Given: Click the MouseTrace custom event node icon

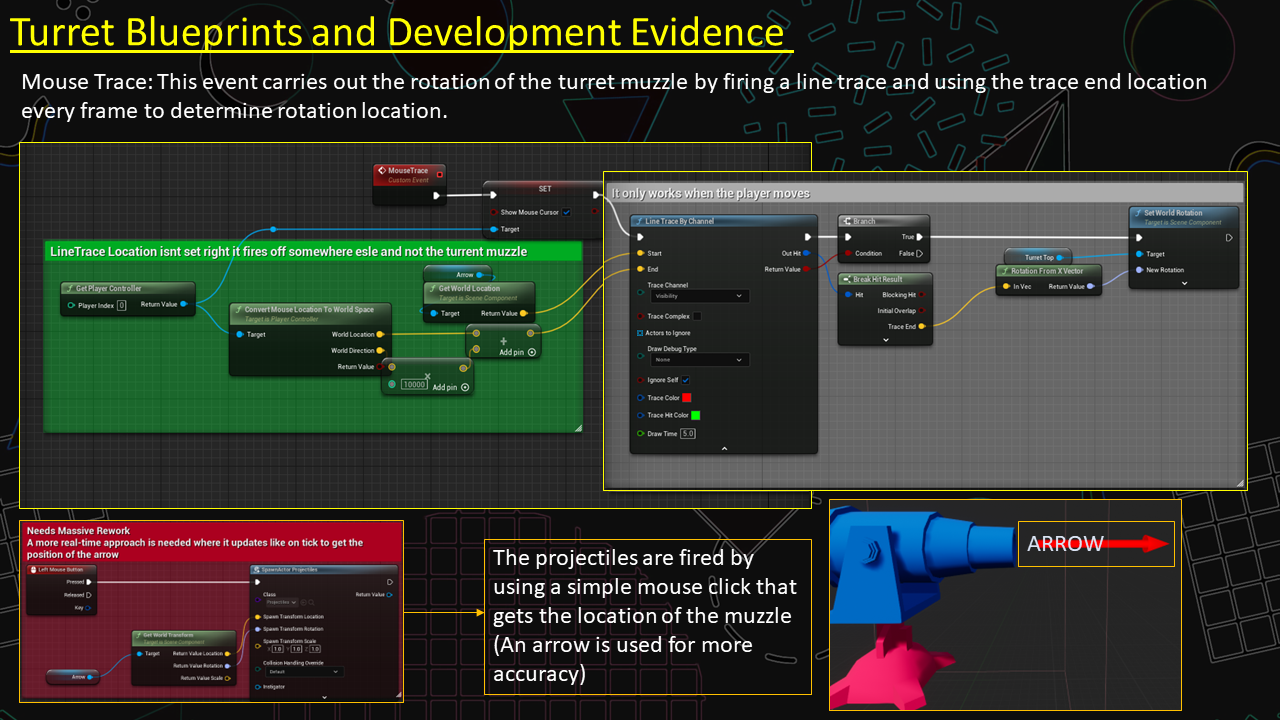Looking at the screenshot, I should pyautogui.click(x=383, y=171).
